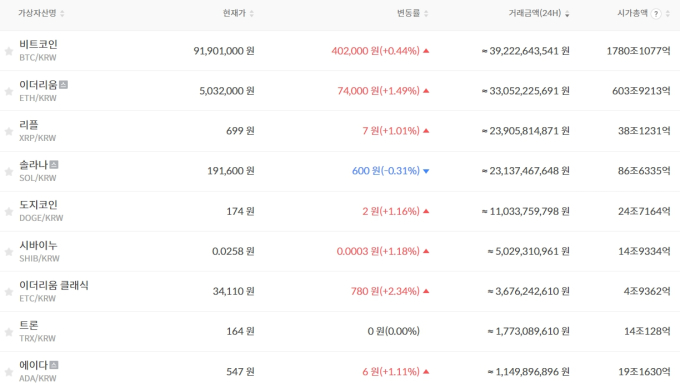The image size is (680, 383).
Task: Click the badge icon next to 에이다
Action: tap(54, 365)
